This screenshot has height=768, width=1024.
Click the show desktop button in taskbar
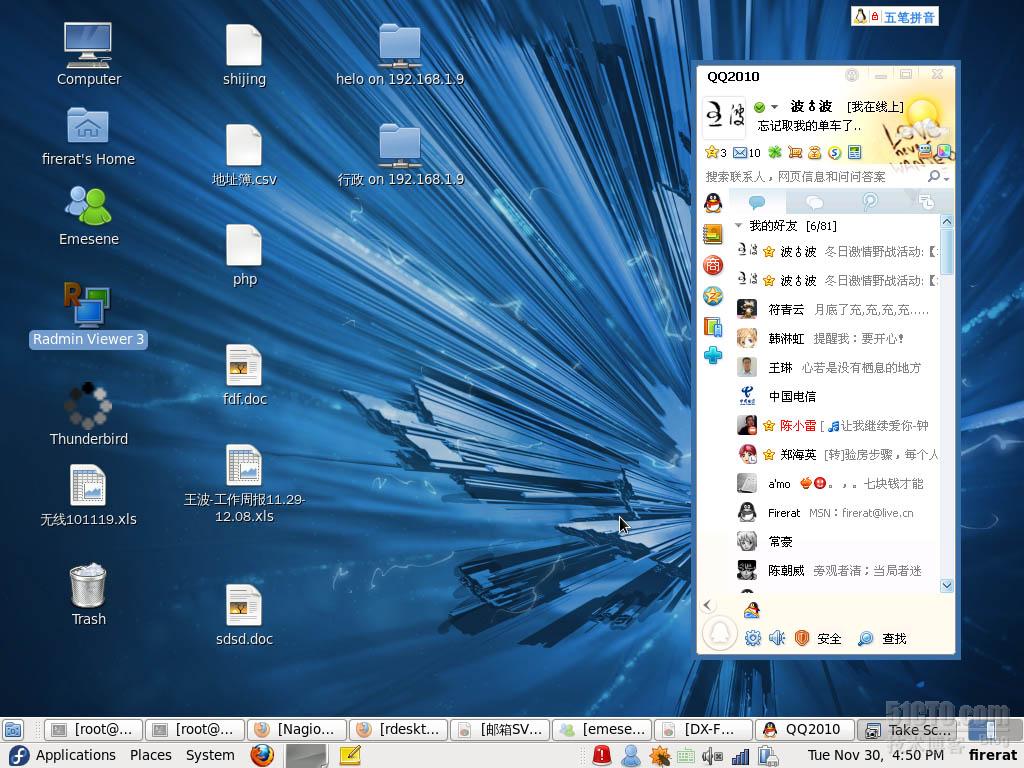tap(13, 729)
